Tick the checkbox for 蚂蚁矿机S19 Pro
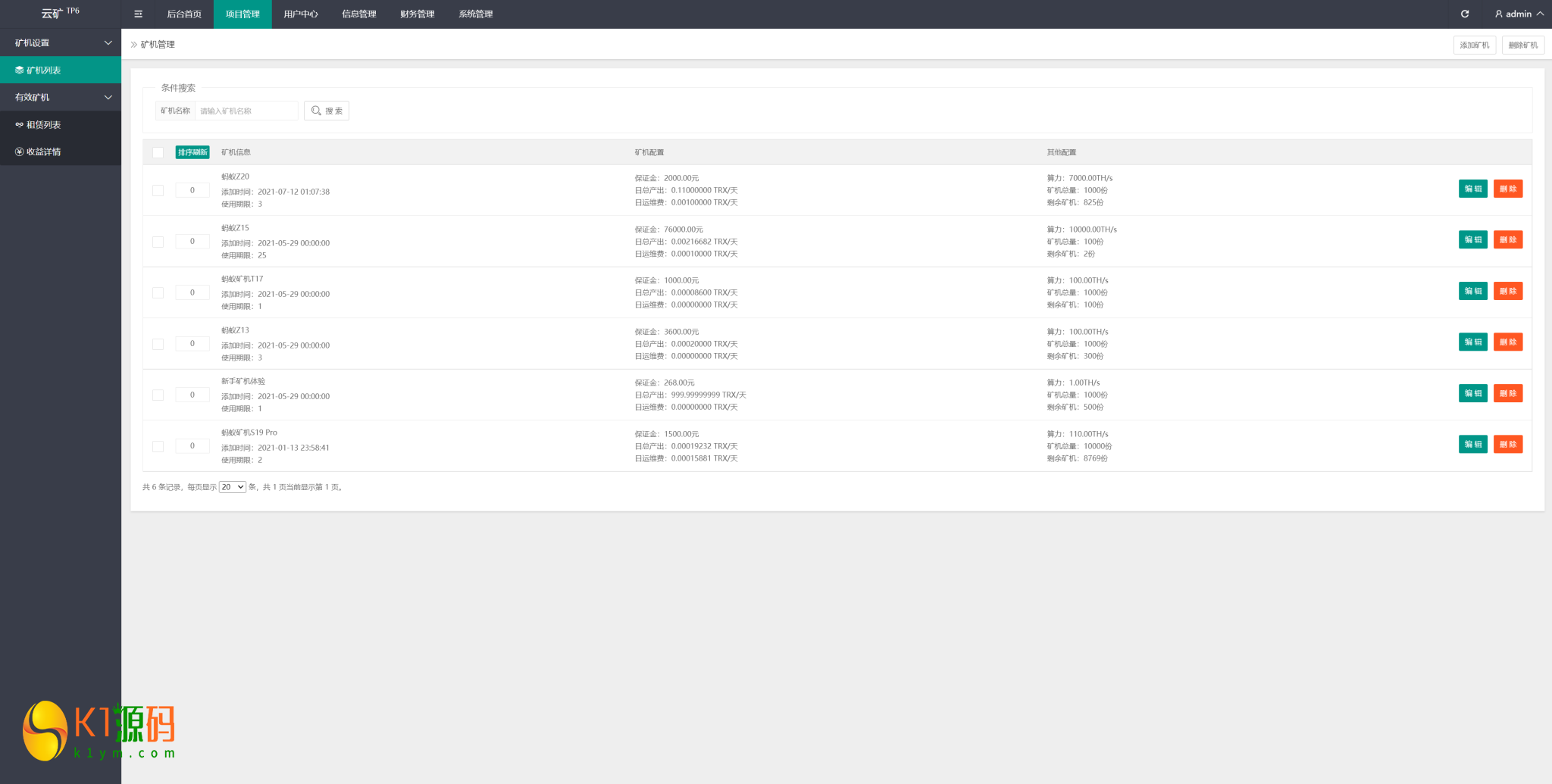The height and width of the screenshot is (784, 1552). [158, 446]
